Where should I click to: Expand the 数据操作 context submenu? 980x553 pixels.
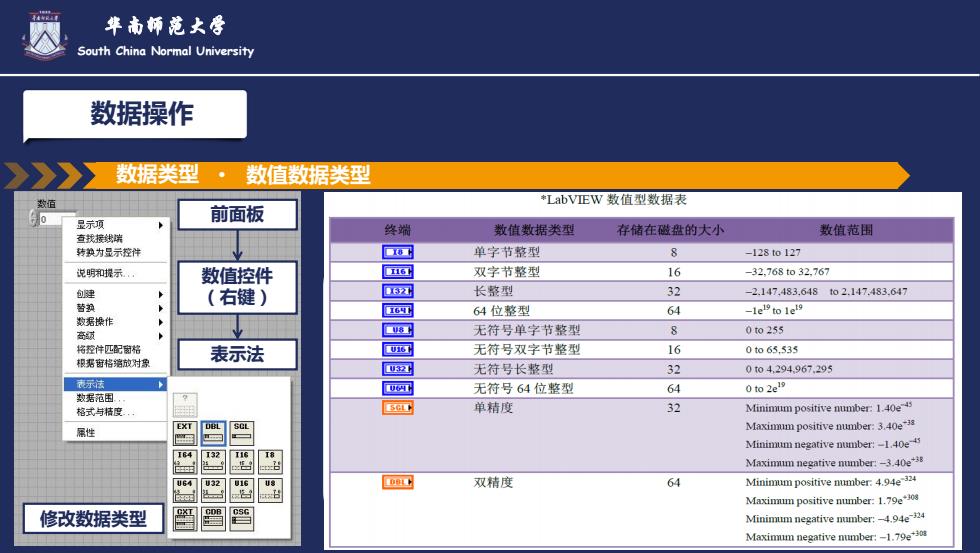116,321
